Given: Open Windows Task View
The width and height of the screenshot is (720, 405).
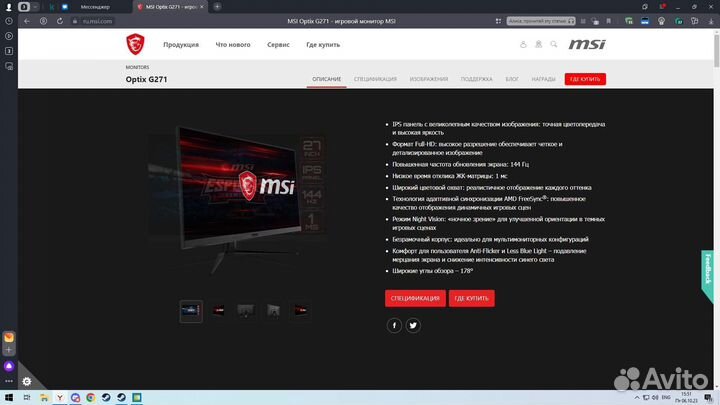Looking at the screenshot, I should click(x=27, y=398).
